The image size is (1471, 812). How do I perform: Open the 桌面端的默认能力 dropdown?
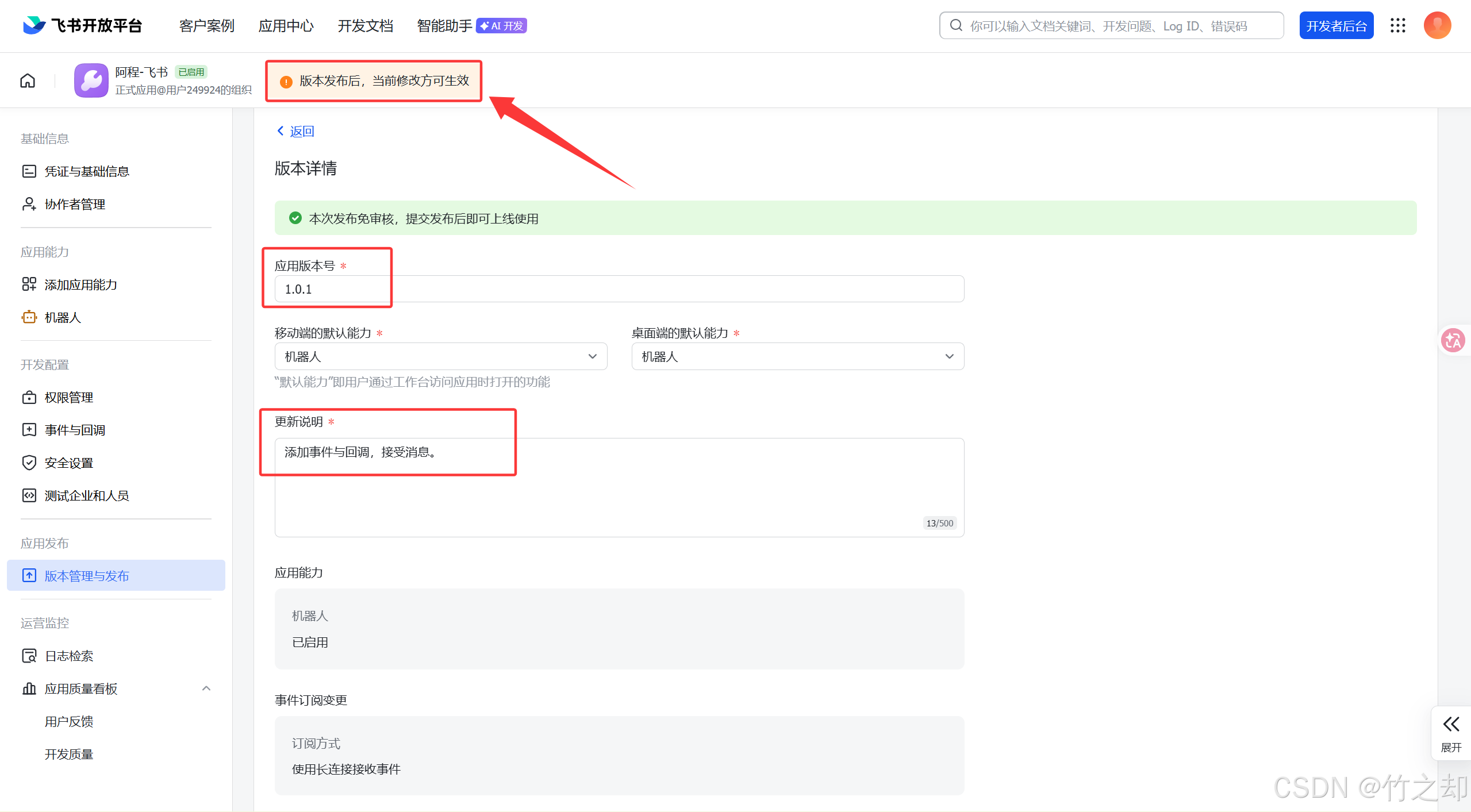(x=797, y=356)
